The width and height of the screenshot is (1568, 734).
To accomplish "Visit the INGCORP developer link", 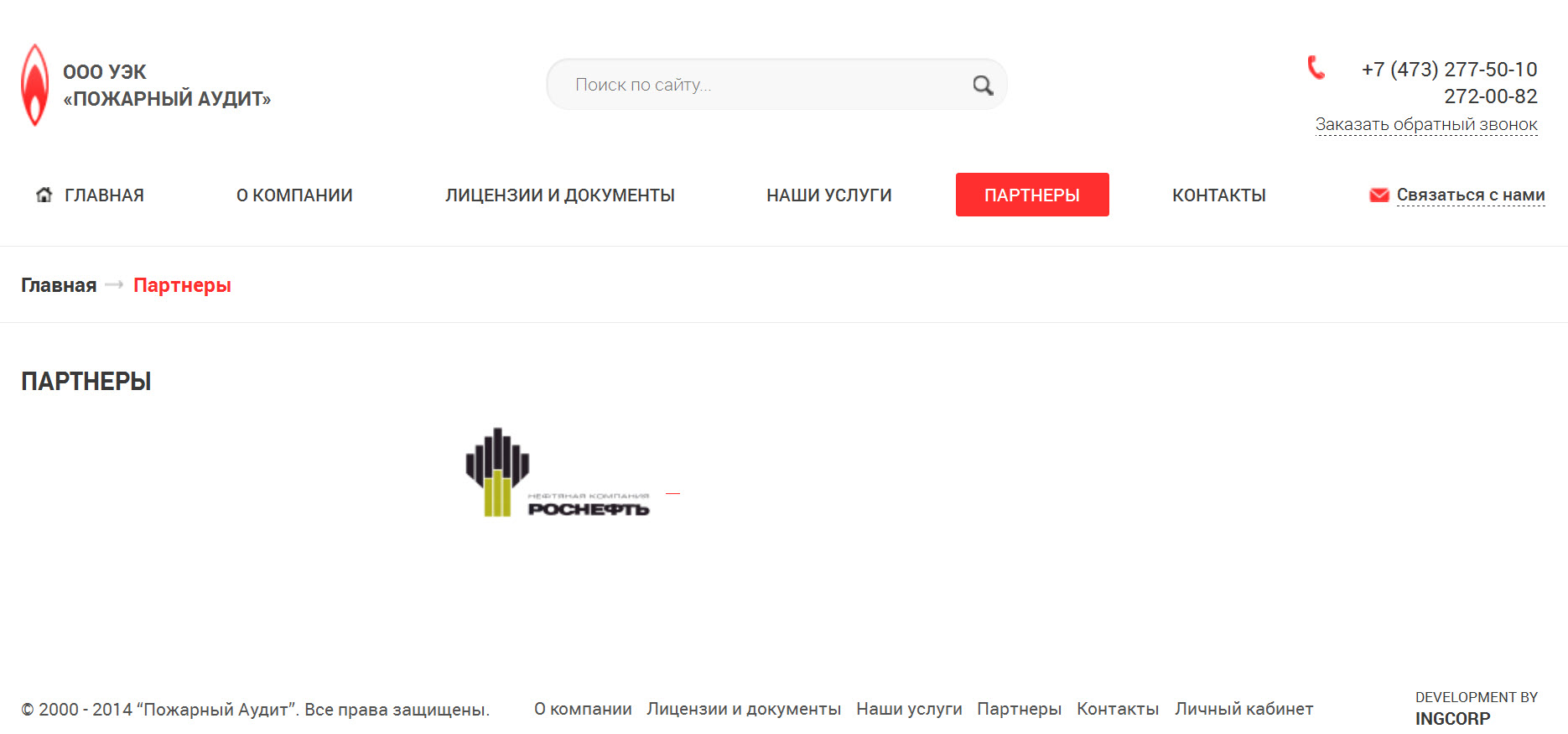I will tap(1453, 719).
